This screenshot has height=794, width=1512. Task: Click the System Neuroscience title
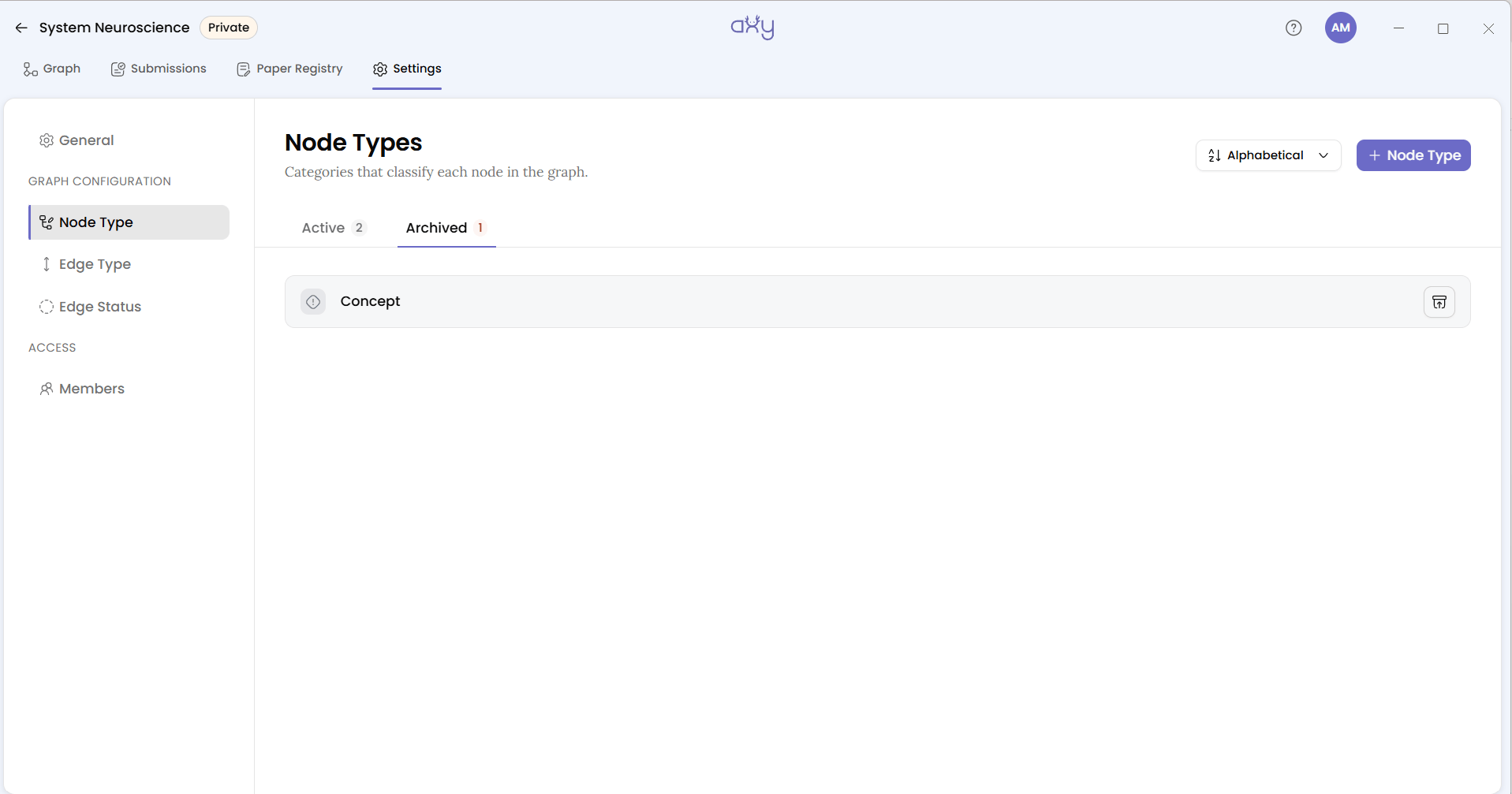point(114,28)
